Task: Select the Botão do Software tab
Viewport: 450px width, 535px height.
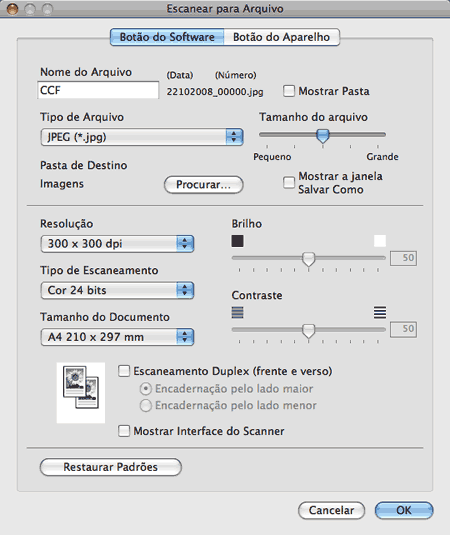Action: [x=167, y=37]
